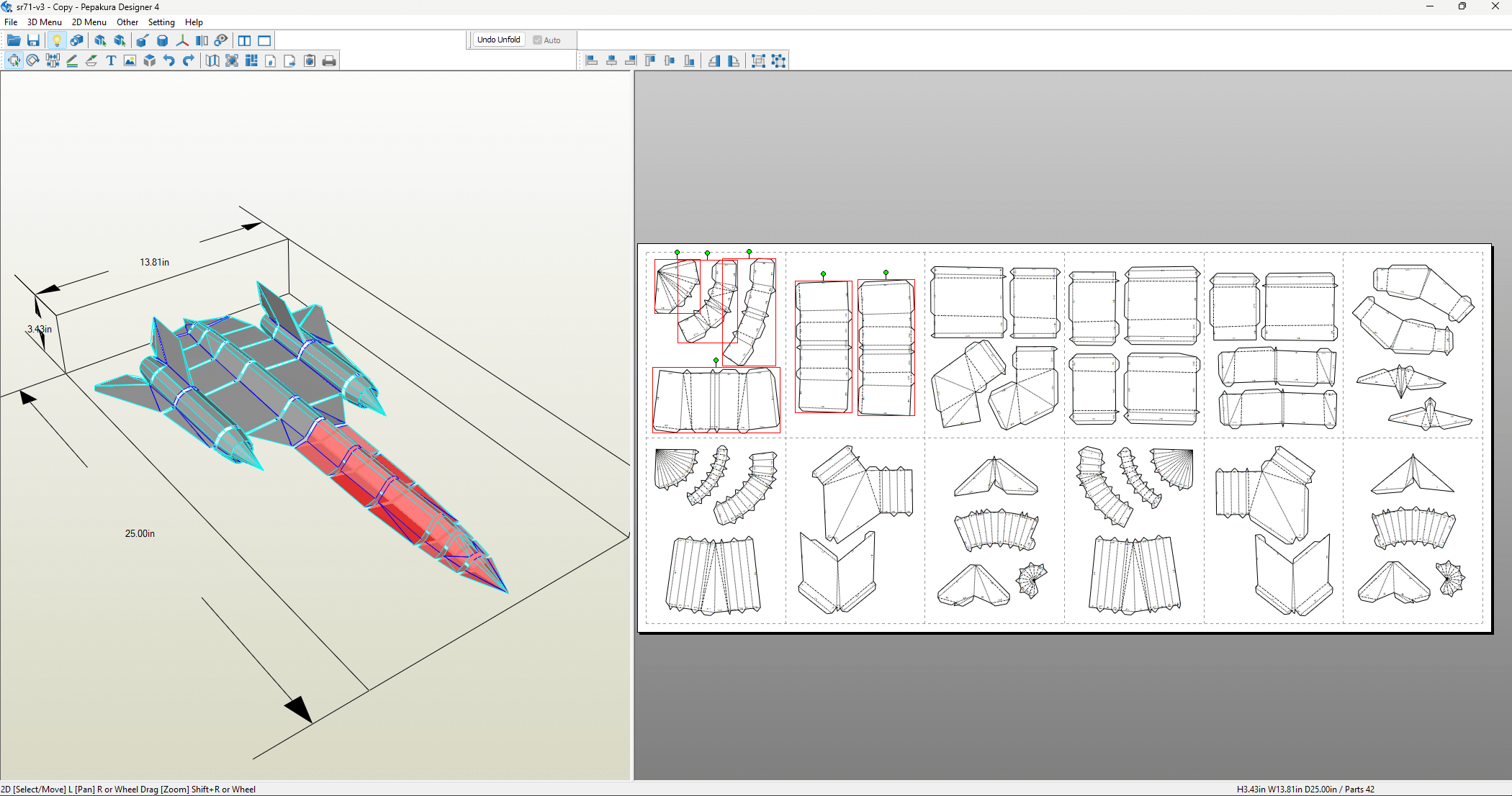Toggle the light bulb rendering option

57,40
